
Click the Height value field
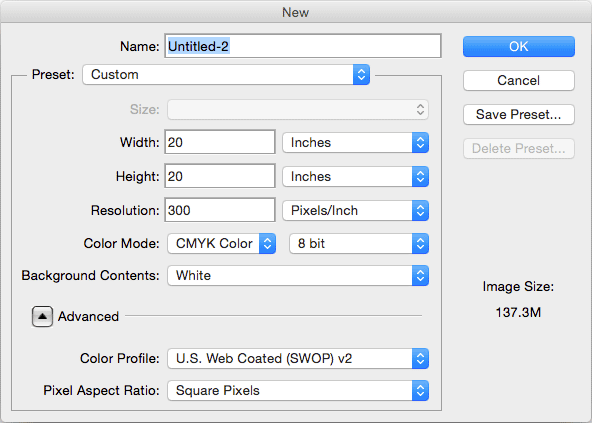click(x=220, y=176)
